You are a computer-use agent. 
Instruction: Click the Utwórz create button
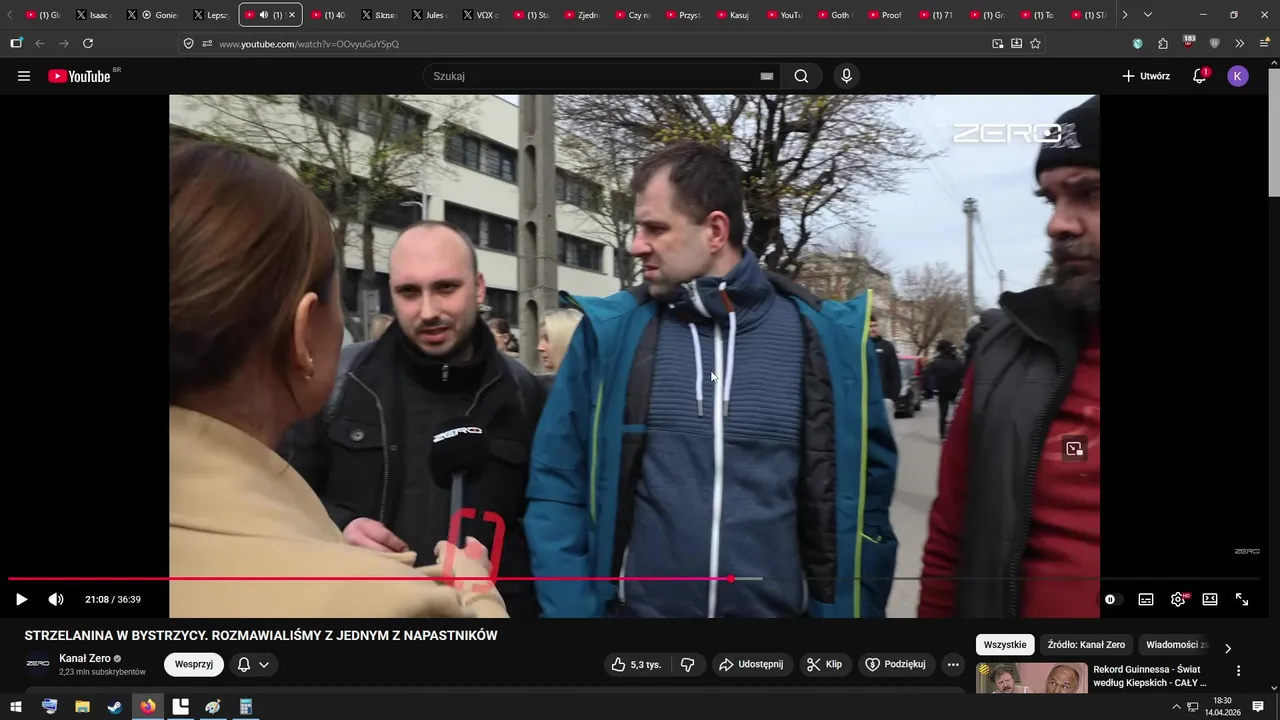1146,76
